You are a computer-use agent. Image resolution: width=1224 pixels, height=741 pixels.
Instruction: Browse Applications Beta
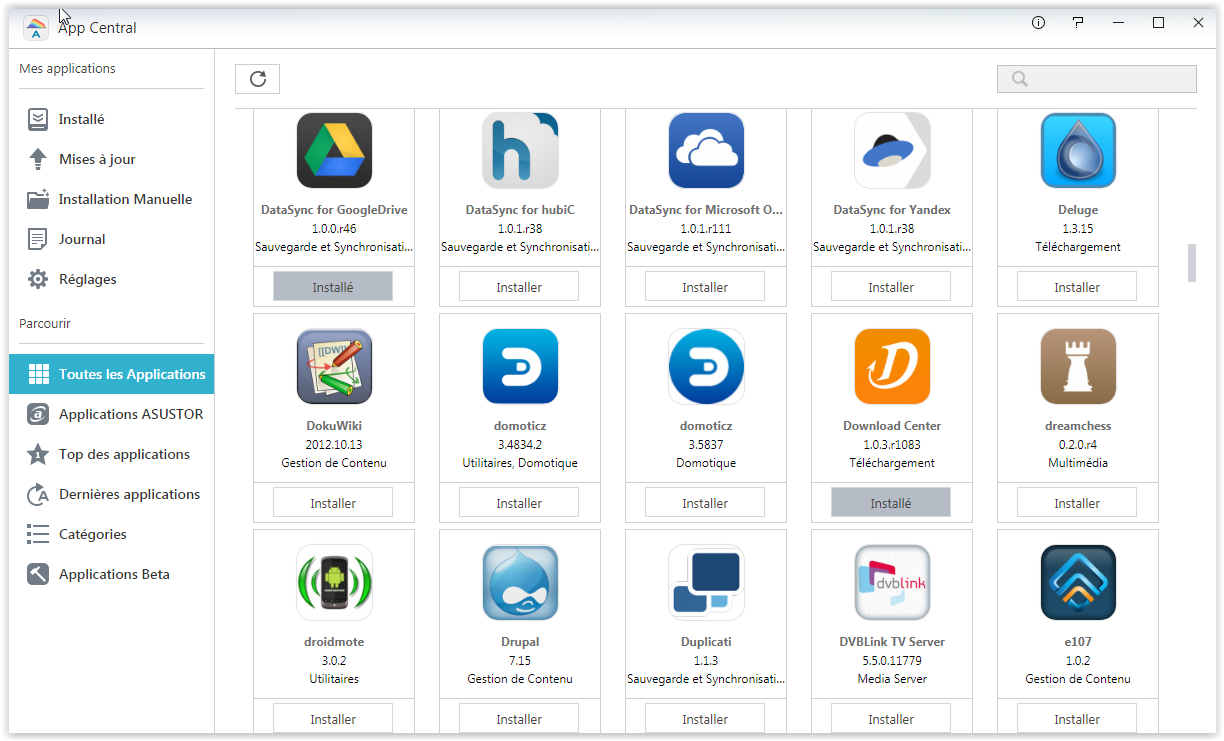[x=111, y=574]
